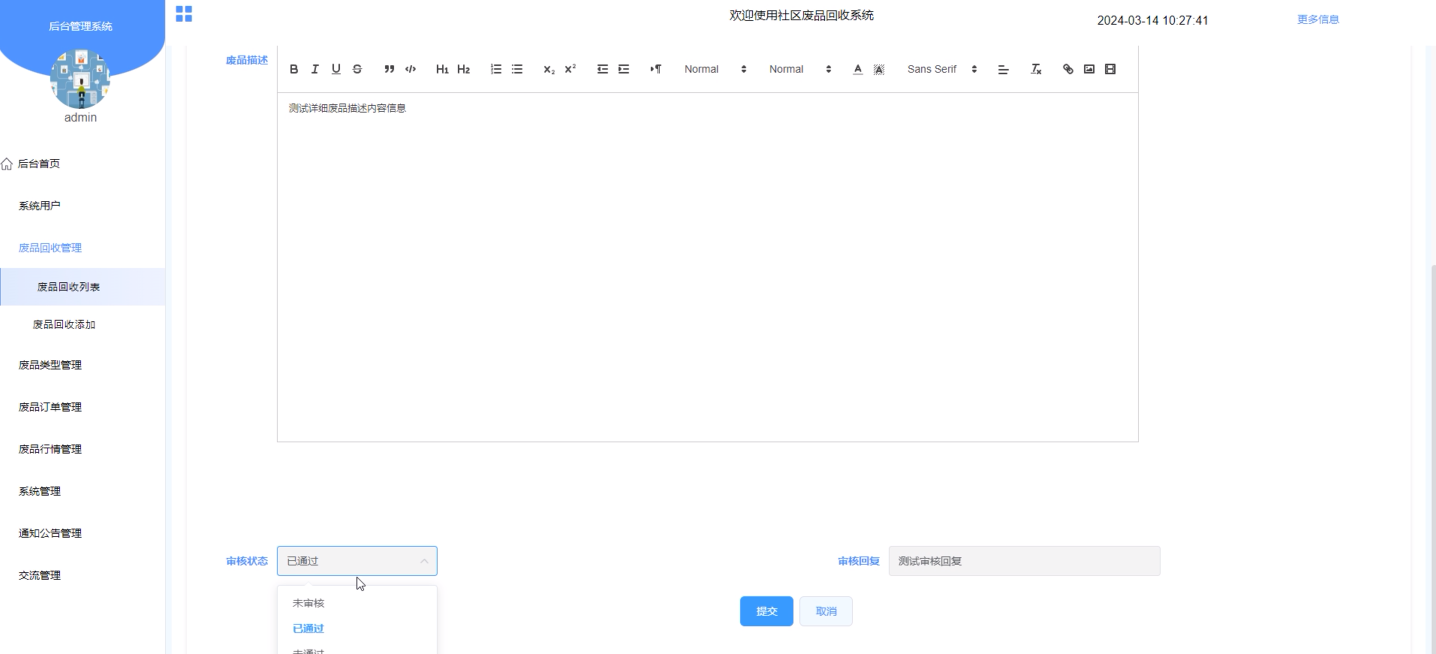
Task: Collapse 废品回收管理 sidebar menu
Action: pyautogui.click(x=82, y=248)
